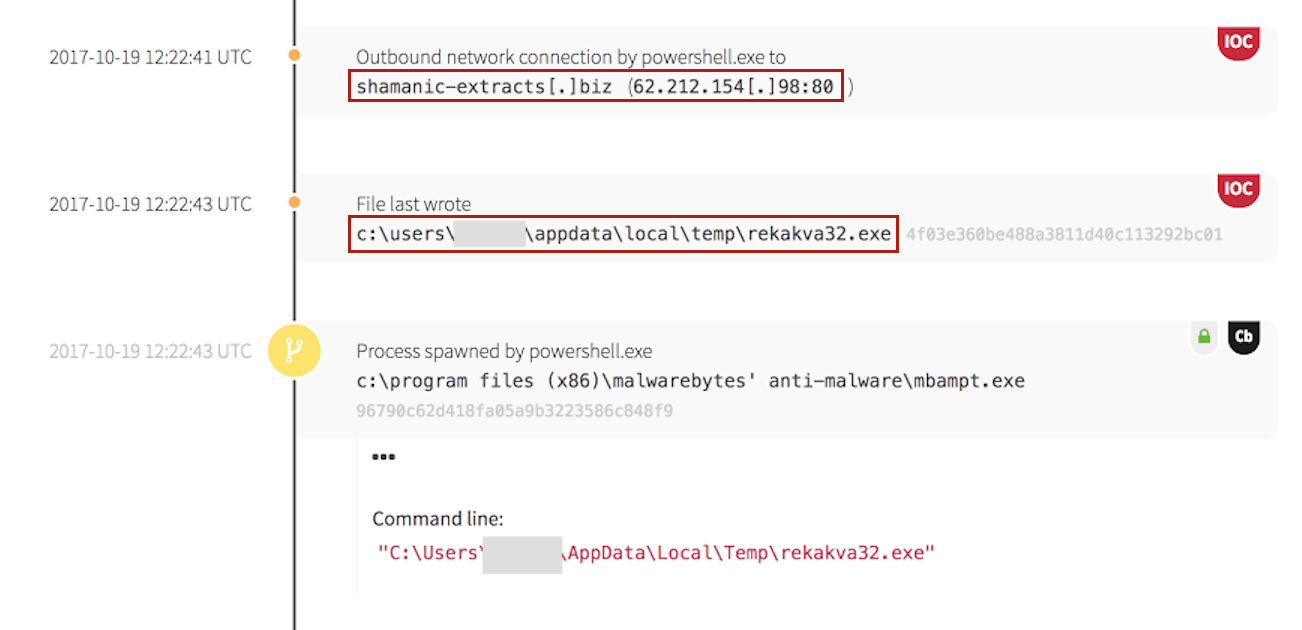
Task: Click the orange timeline dot beside 12:22:41
Action: [295, 57]
